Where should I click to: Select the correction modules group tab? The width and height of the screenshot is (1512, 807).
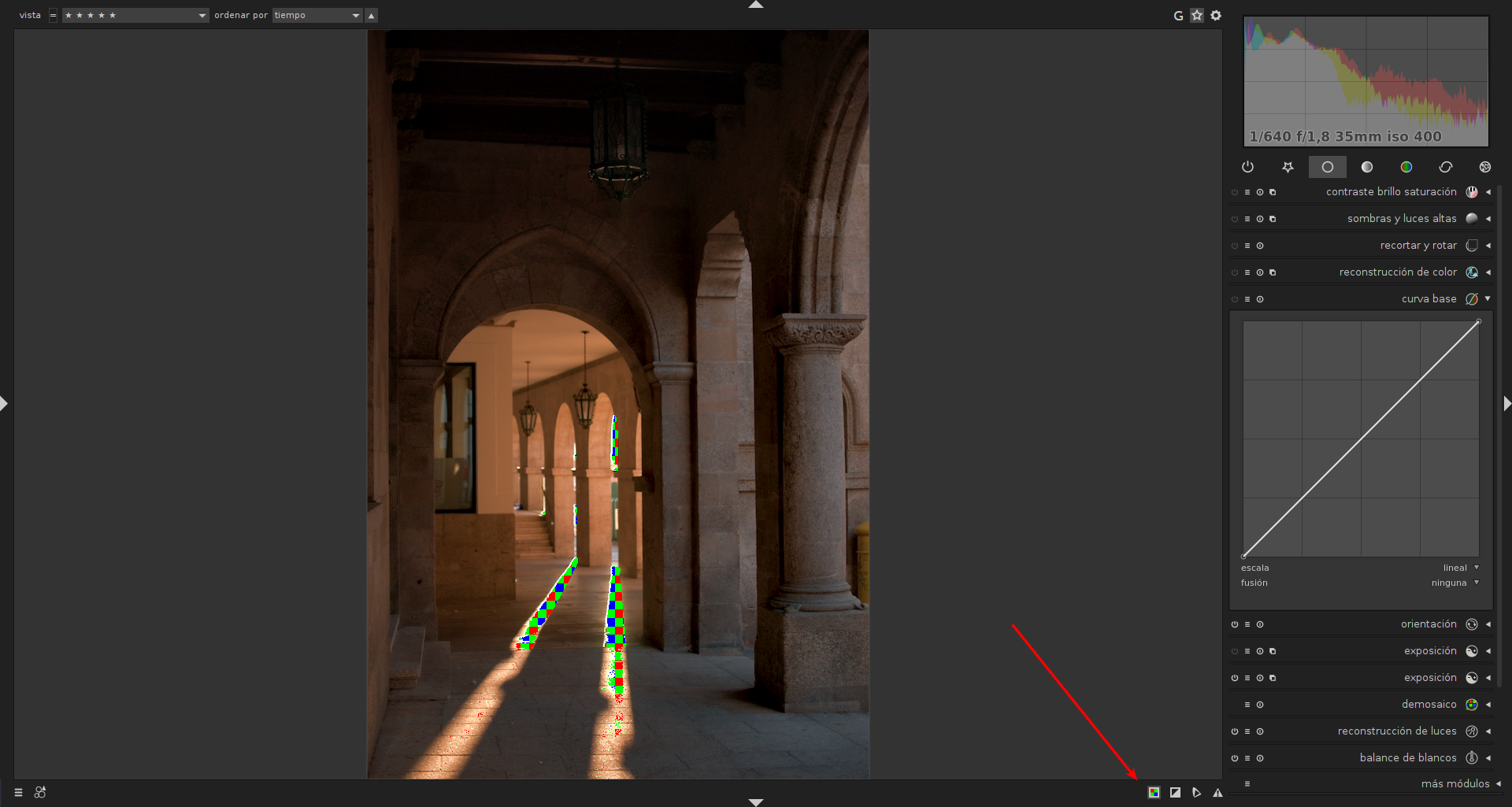[1446, 167]
